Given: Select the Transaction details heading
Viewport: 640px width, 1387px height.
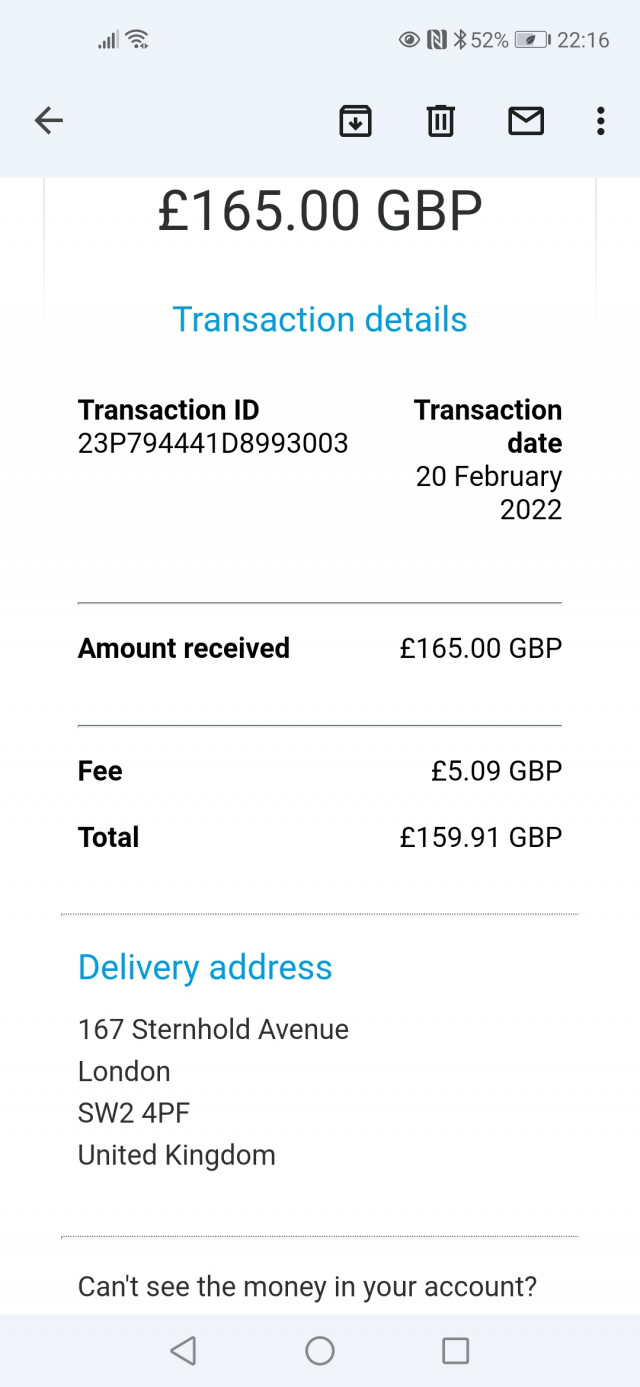Looking at the screenshot, I should click(320, 319).
